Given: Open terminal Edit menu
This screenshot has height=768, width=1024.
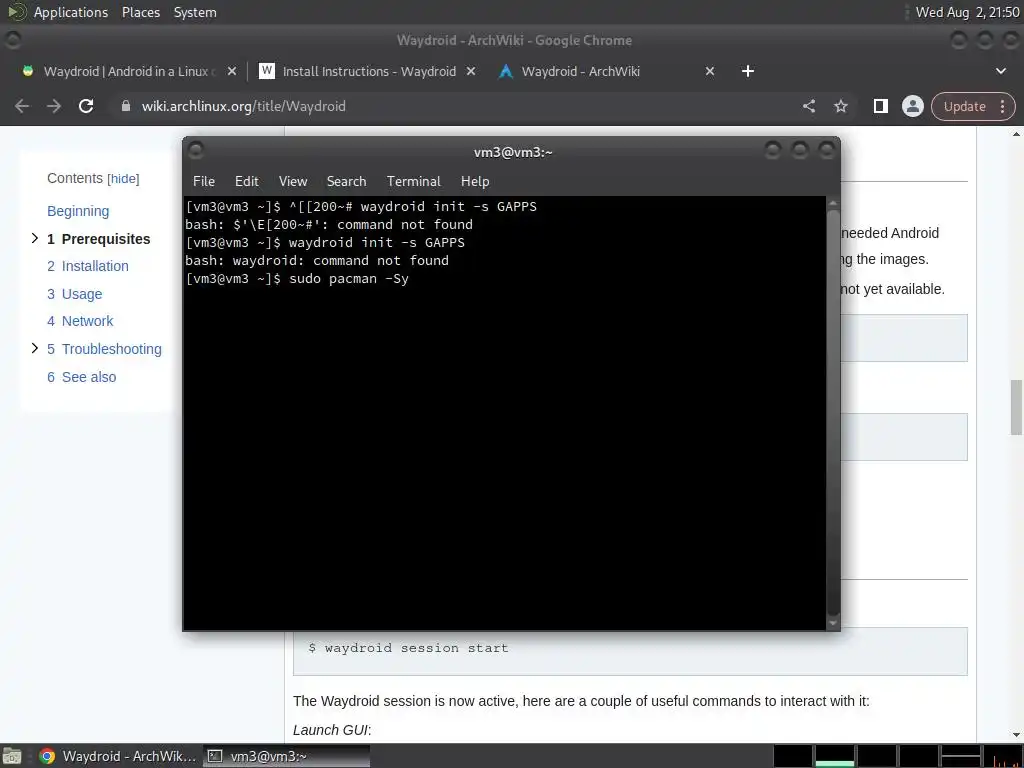Looking at the screenshot, I should tap(247, 182).
